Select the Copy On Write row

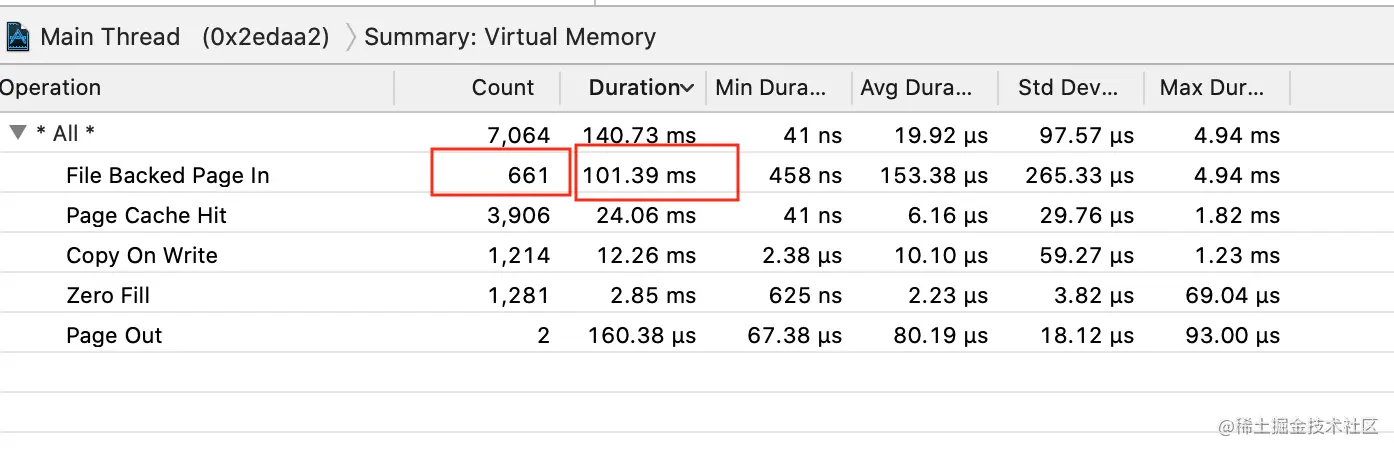click(x=141, y=256)
